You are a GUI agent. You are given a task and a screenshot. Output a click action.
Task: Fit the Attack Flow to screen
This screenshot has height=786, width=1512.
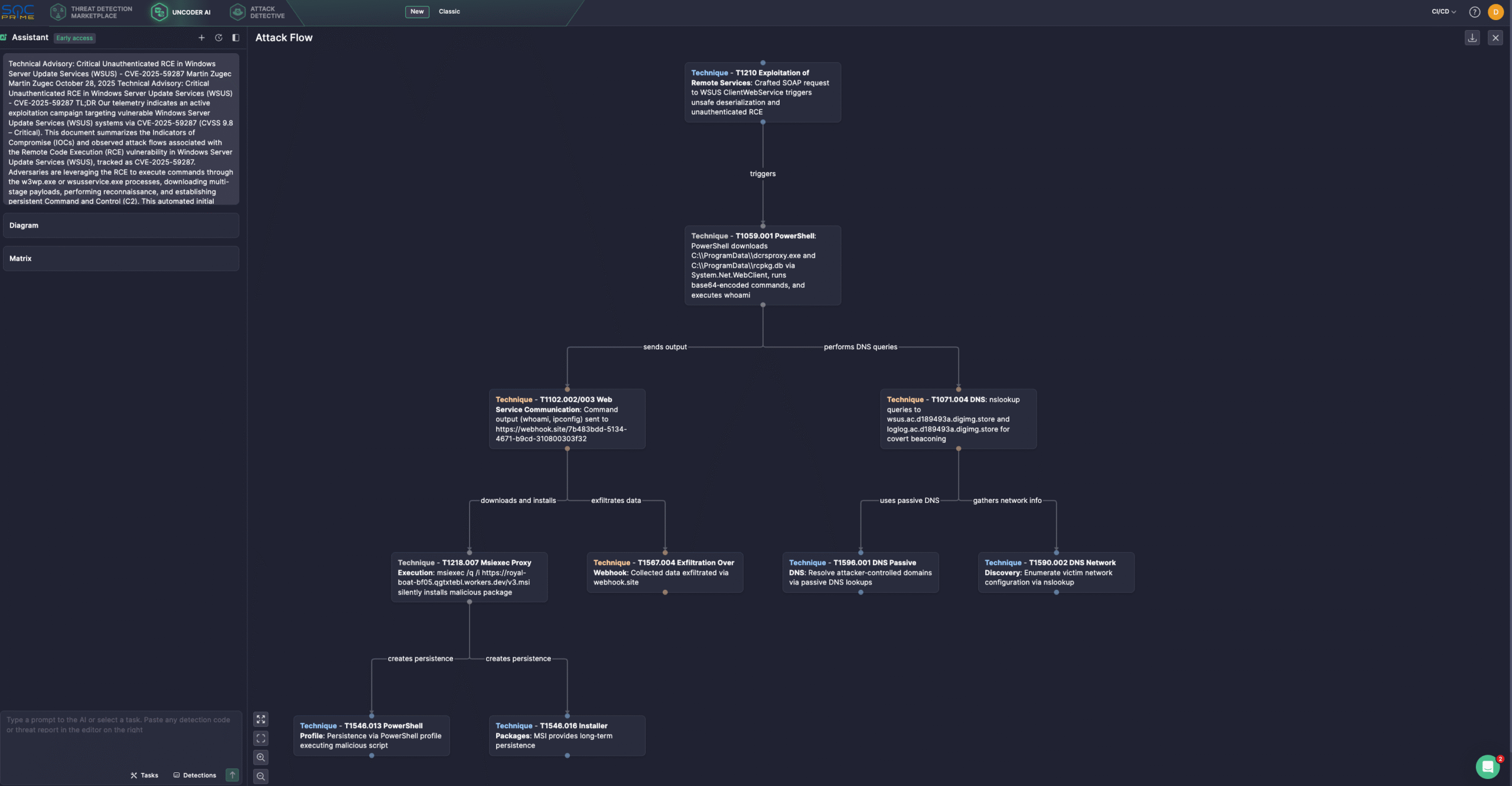(x=260, y=738)
